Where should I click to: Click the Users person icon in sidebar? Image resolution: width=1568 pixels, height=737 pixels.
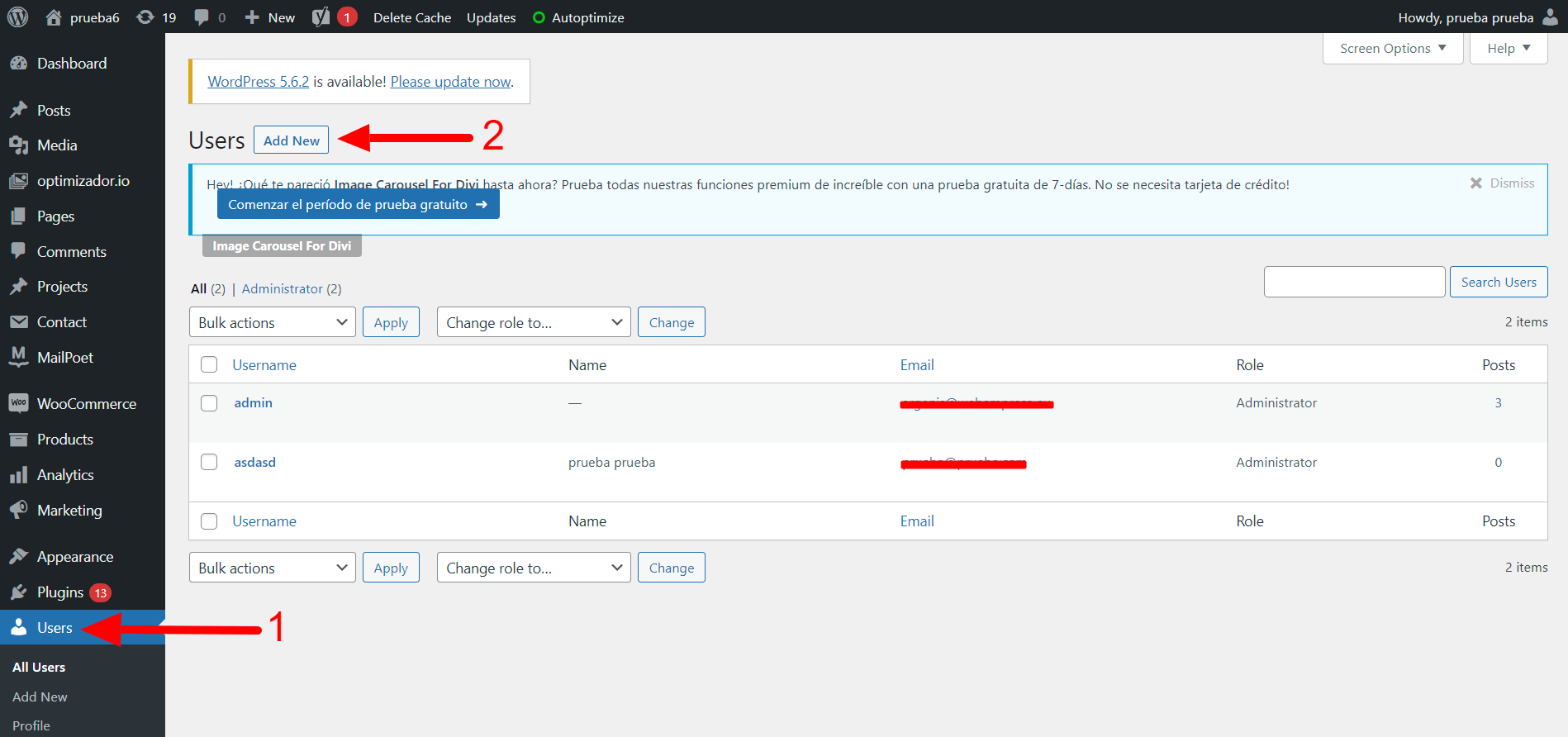(x=18, y=628)
